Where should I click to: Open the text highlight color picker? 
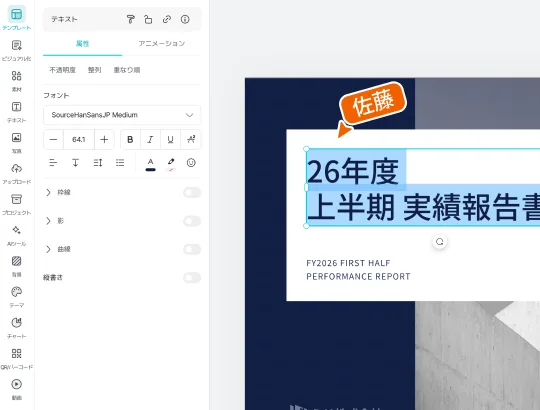[x=171, y=164]
